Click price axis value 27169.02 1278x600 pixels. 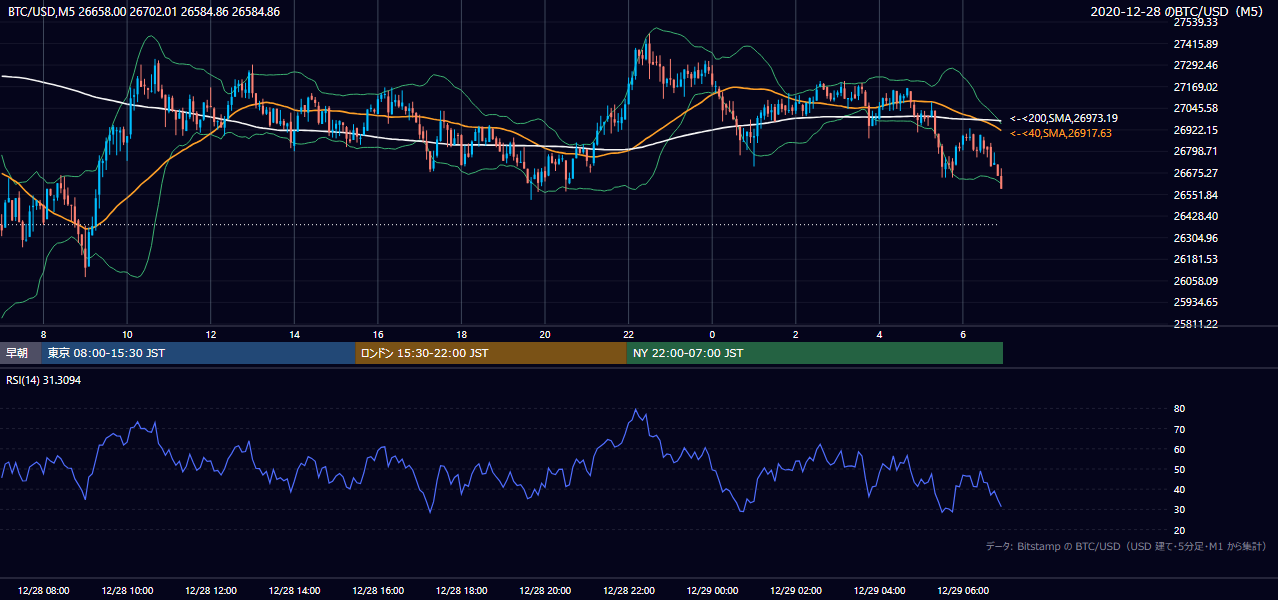pyautogui.click(x=1195, y=87)
